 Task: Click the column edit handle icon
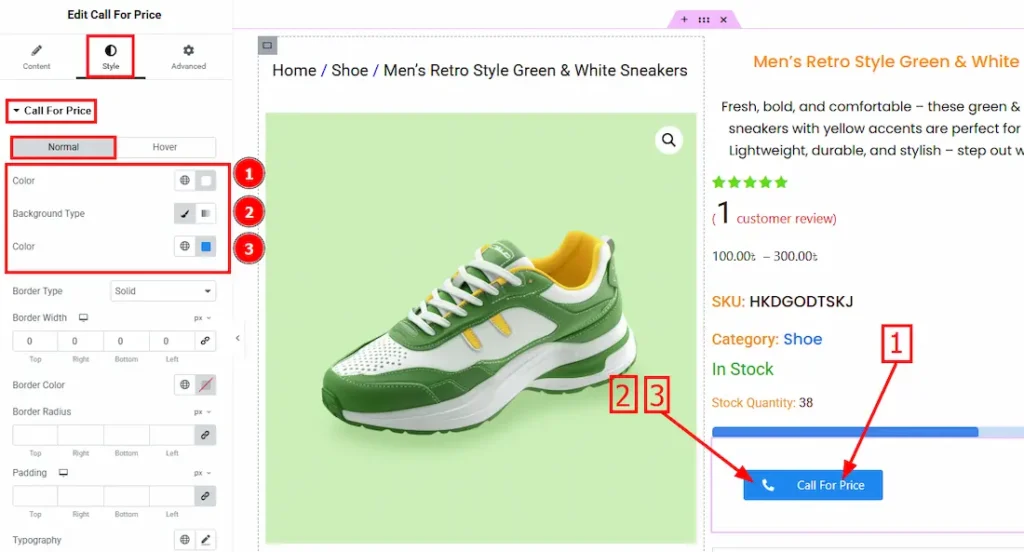[x=267, y=45]
